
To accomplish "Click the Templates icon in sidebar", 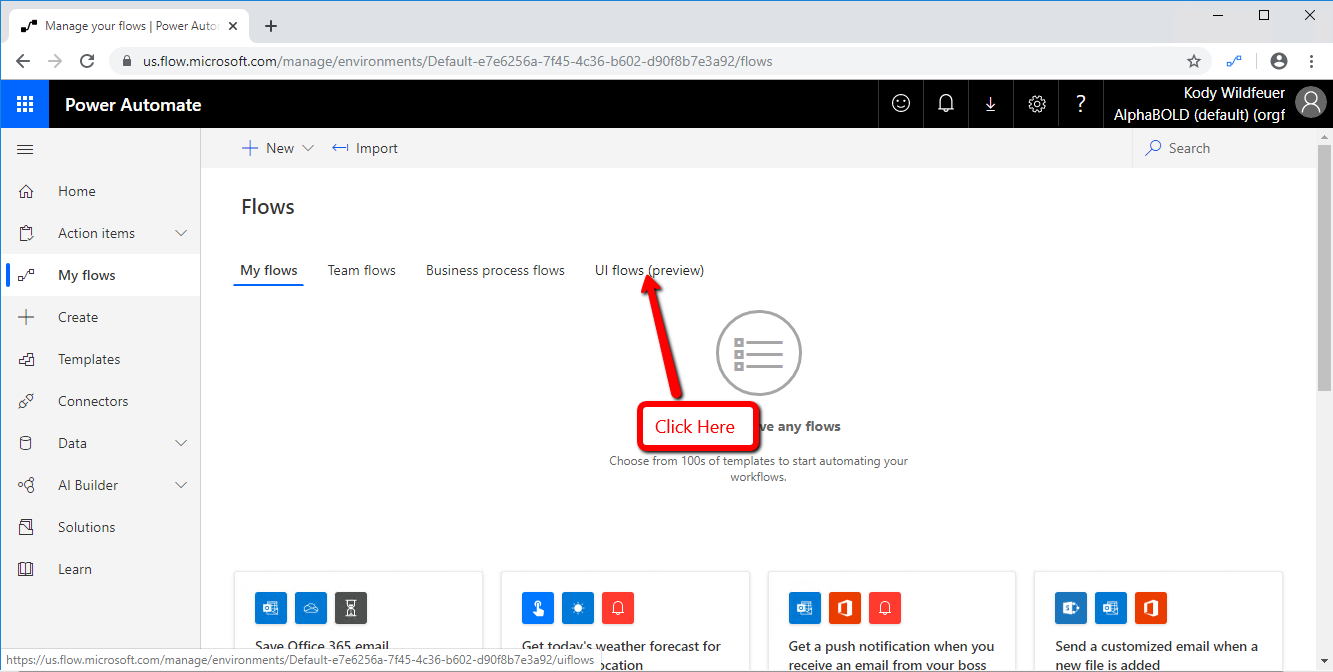I will coord(26,359).
